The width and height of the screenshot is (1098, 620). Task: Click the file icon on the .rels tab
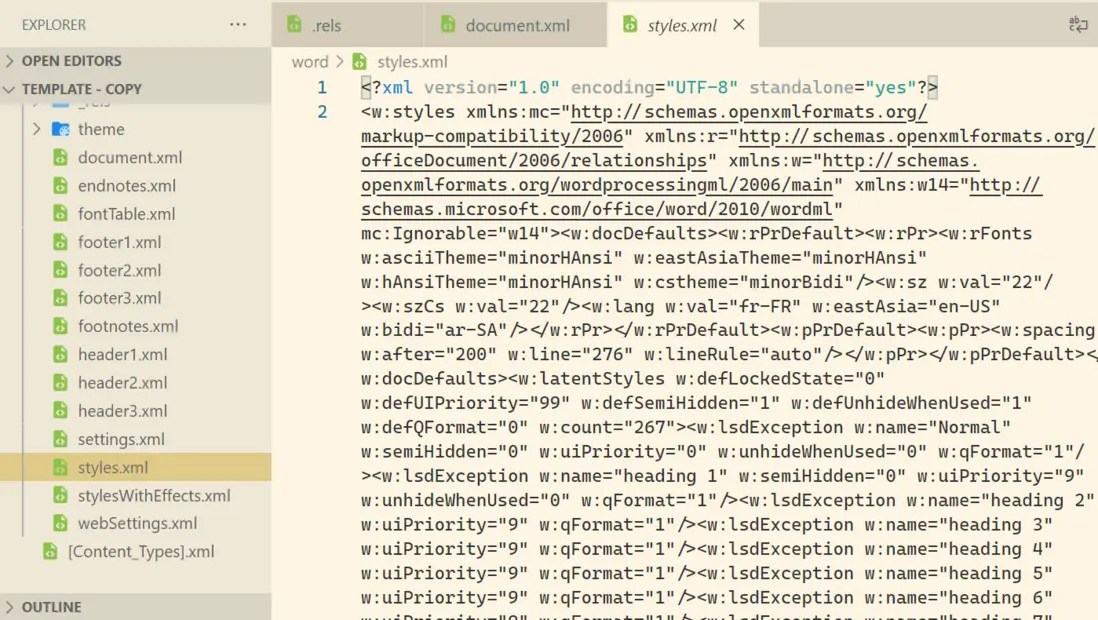pos(295,22)
